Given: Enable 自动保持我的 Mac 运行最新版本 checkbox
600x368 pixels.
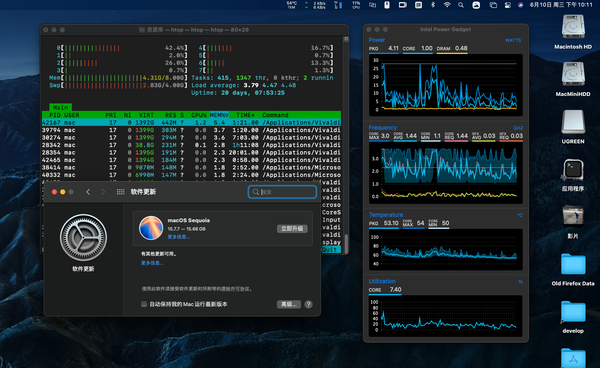Looking at the screenshot, I should coord(144,304).
